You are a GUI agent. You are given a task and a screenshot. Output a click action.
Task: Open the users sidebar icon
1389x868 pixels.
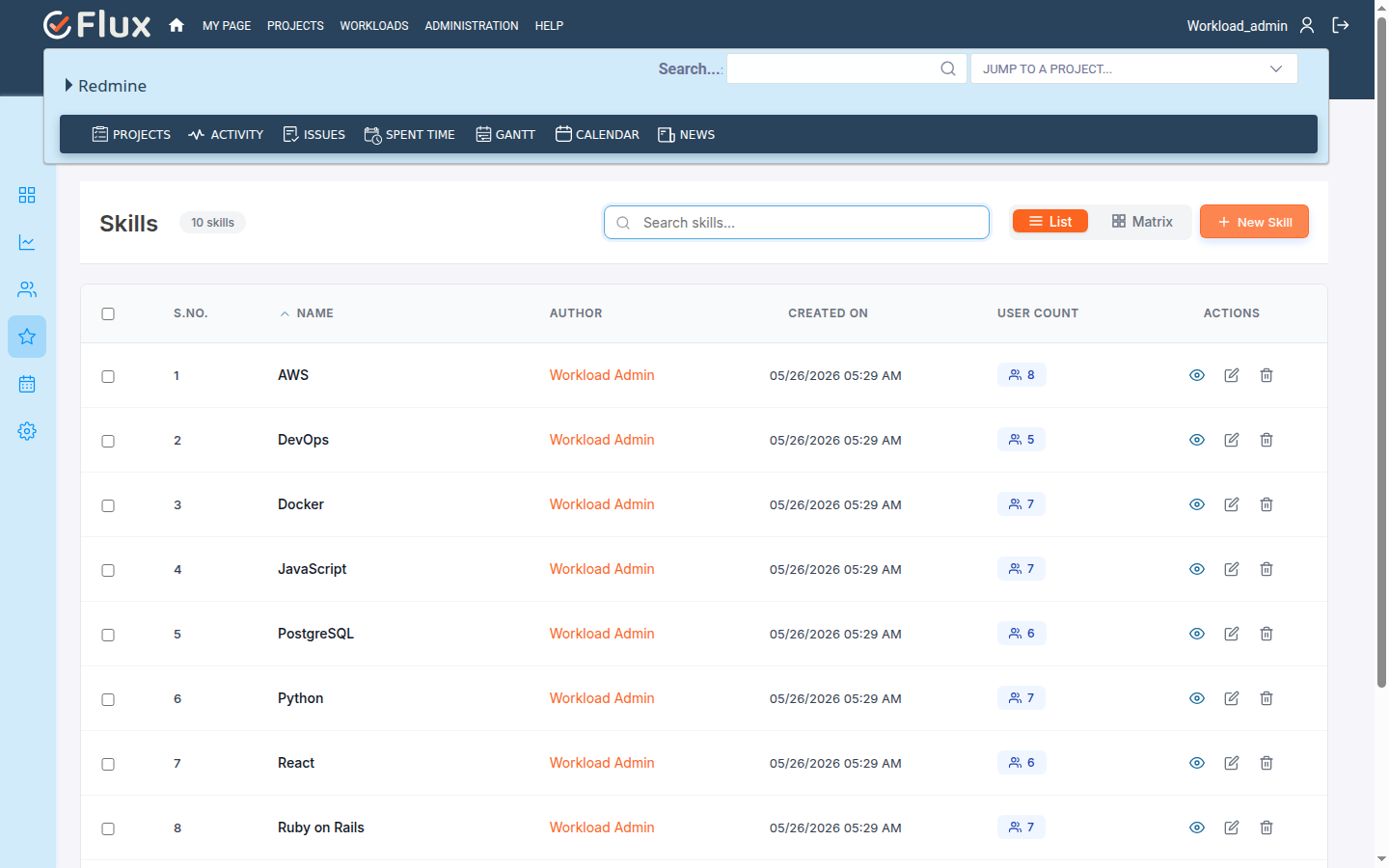27,289
